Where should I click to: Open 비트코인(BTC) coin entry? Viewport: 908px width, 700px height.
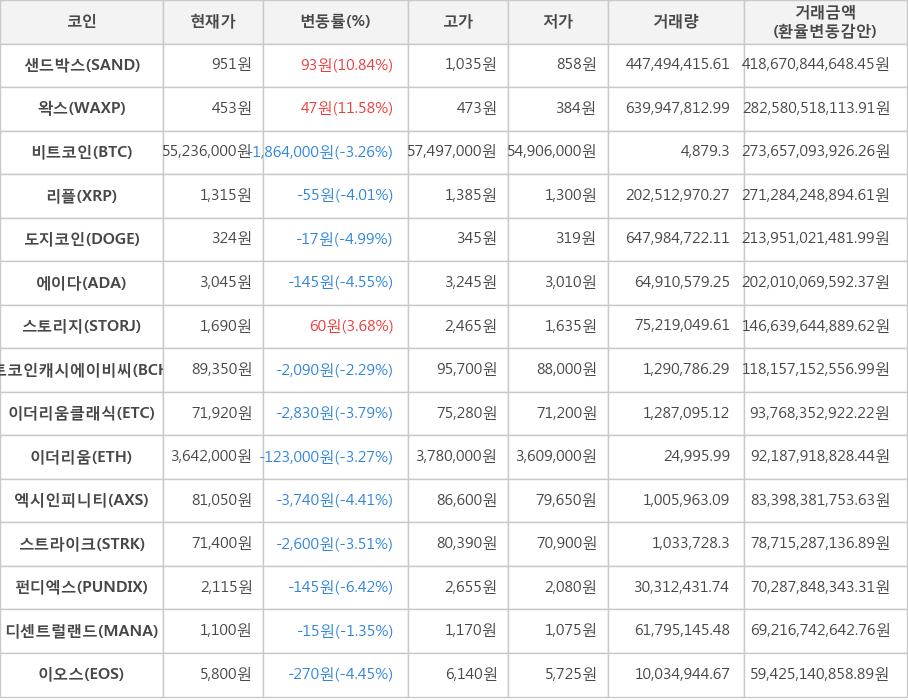tap(82, 152)
